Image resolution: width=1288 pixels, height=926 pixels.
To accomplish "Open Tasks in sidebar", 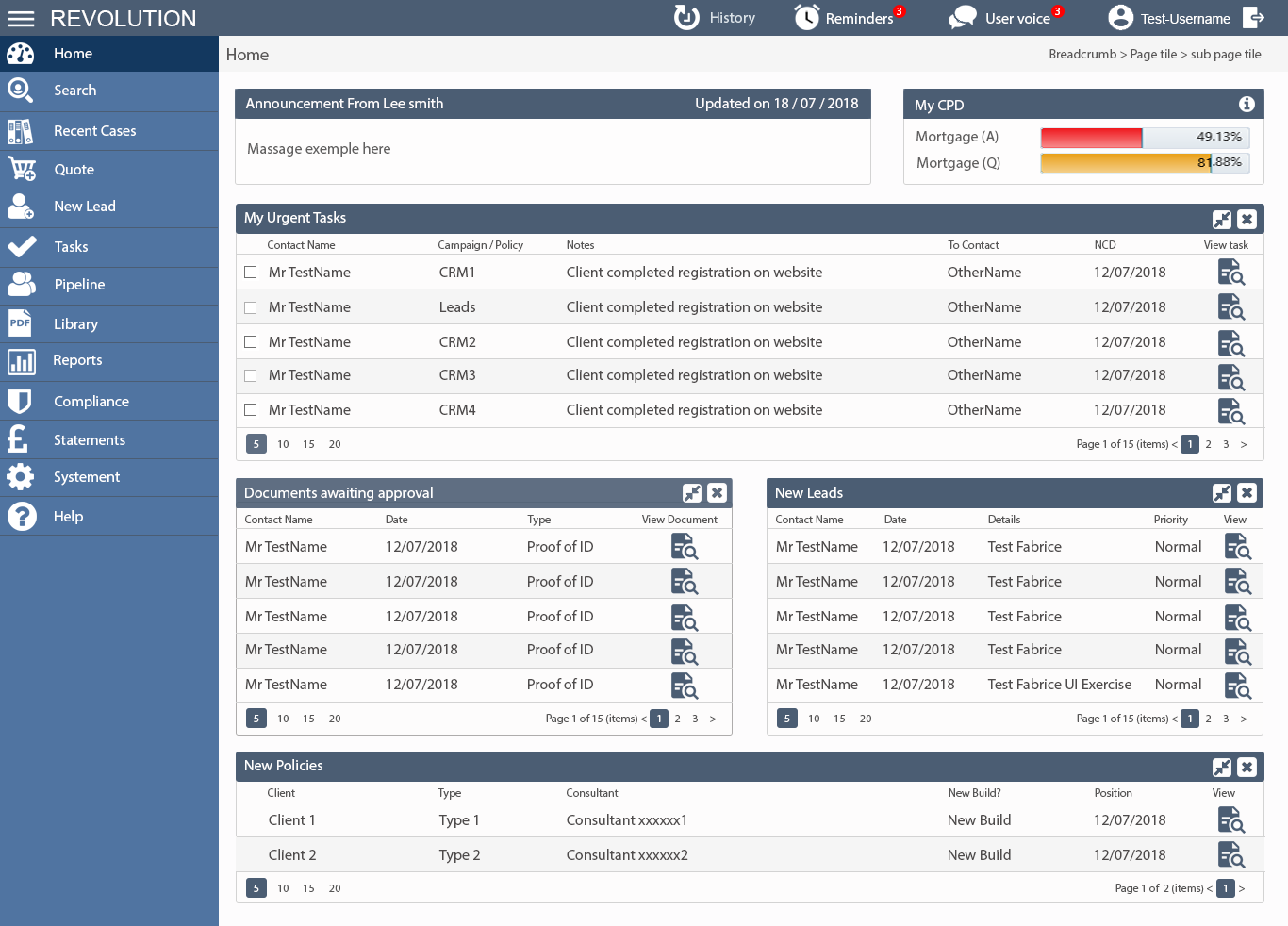I will [x=109, y=247].
